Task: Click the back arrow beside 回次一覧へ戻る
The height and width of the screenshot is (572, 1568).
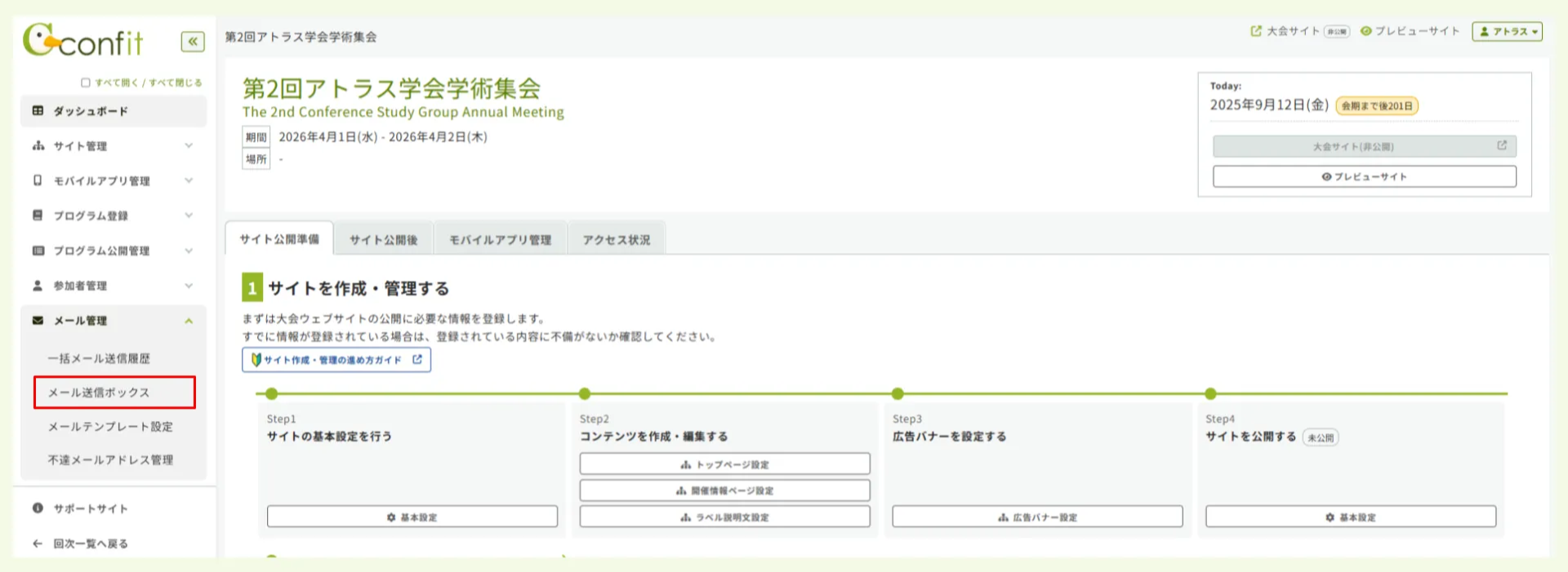Action: [38, 543]
